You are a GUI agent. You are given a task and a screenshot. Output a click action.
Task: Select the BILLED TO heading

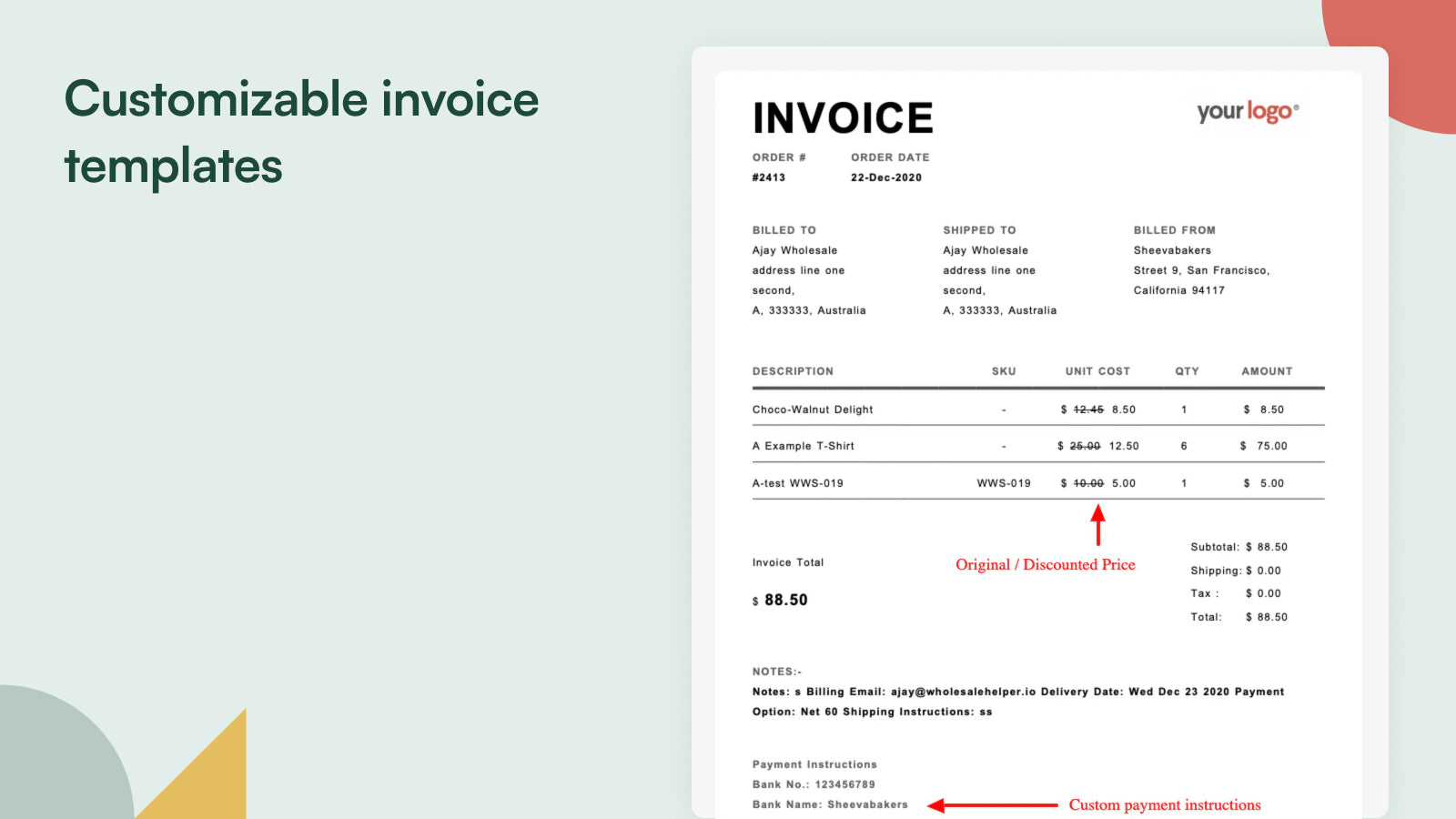pos(784,230)
